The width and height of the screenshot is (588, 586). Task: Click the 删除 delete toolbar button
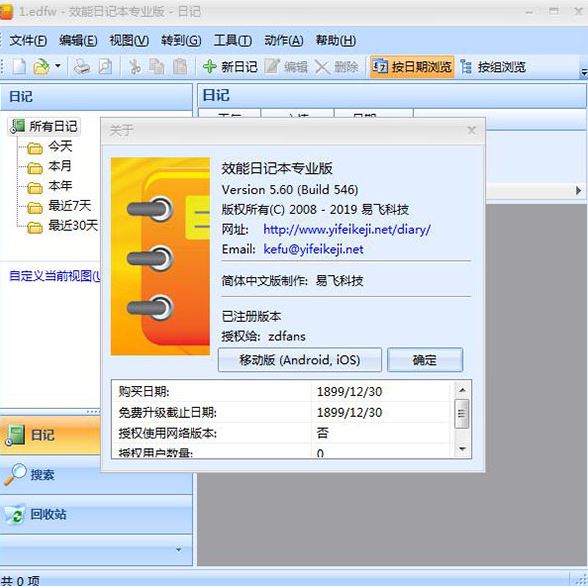point(336,67)
